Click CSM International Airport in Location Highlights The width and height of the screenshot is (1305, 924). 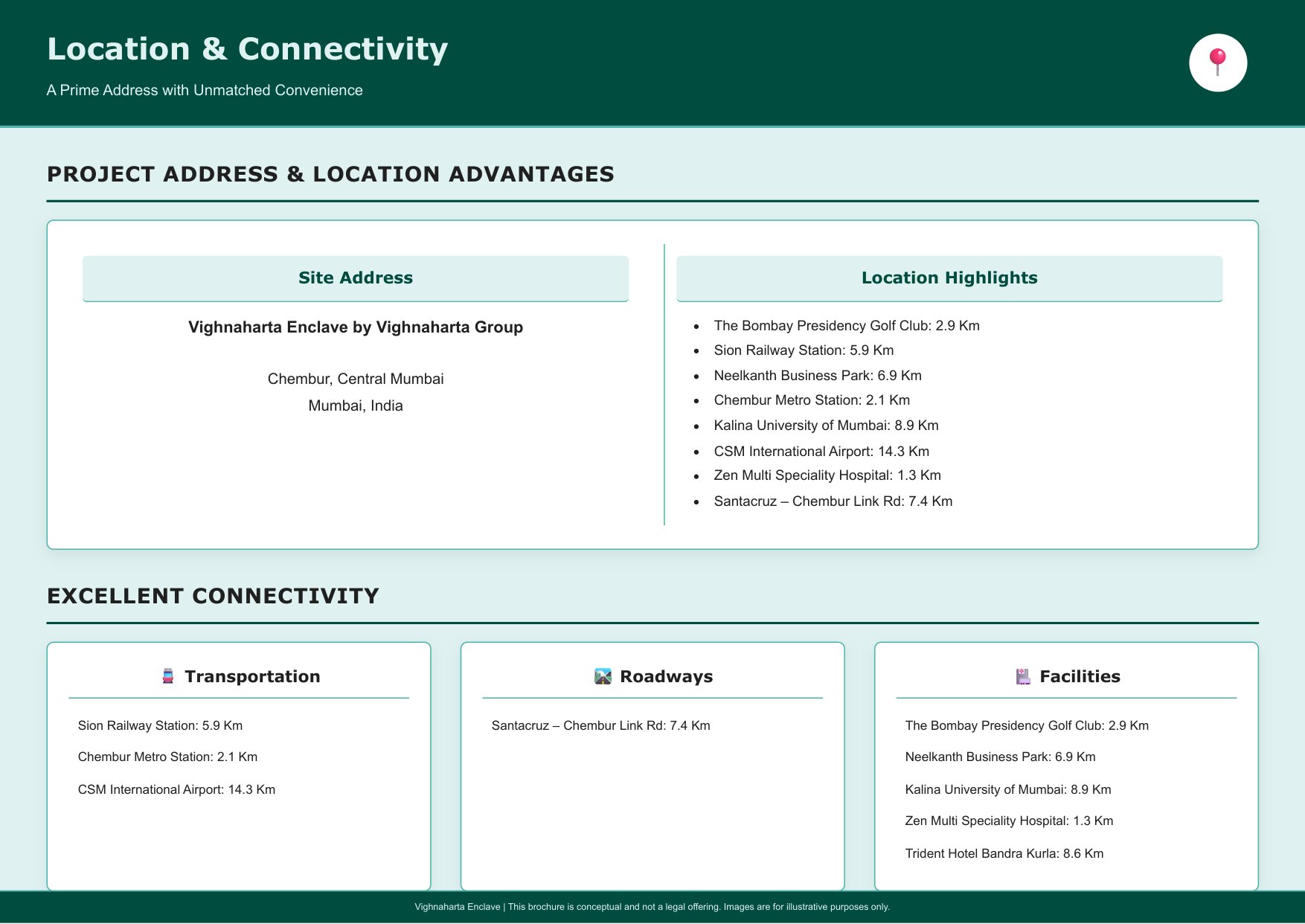(821, 452)
